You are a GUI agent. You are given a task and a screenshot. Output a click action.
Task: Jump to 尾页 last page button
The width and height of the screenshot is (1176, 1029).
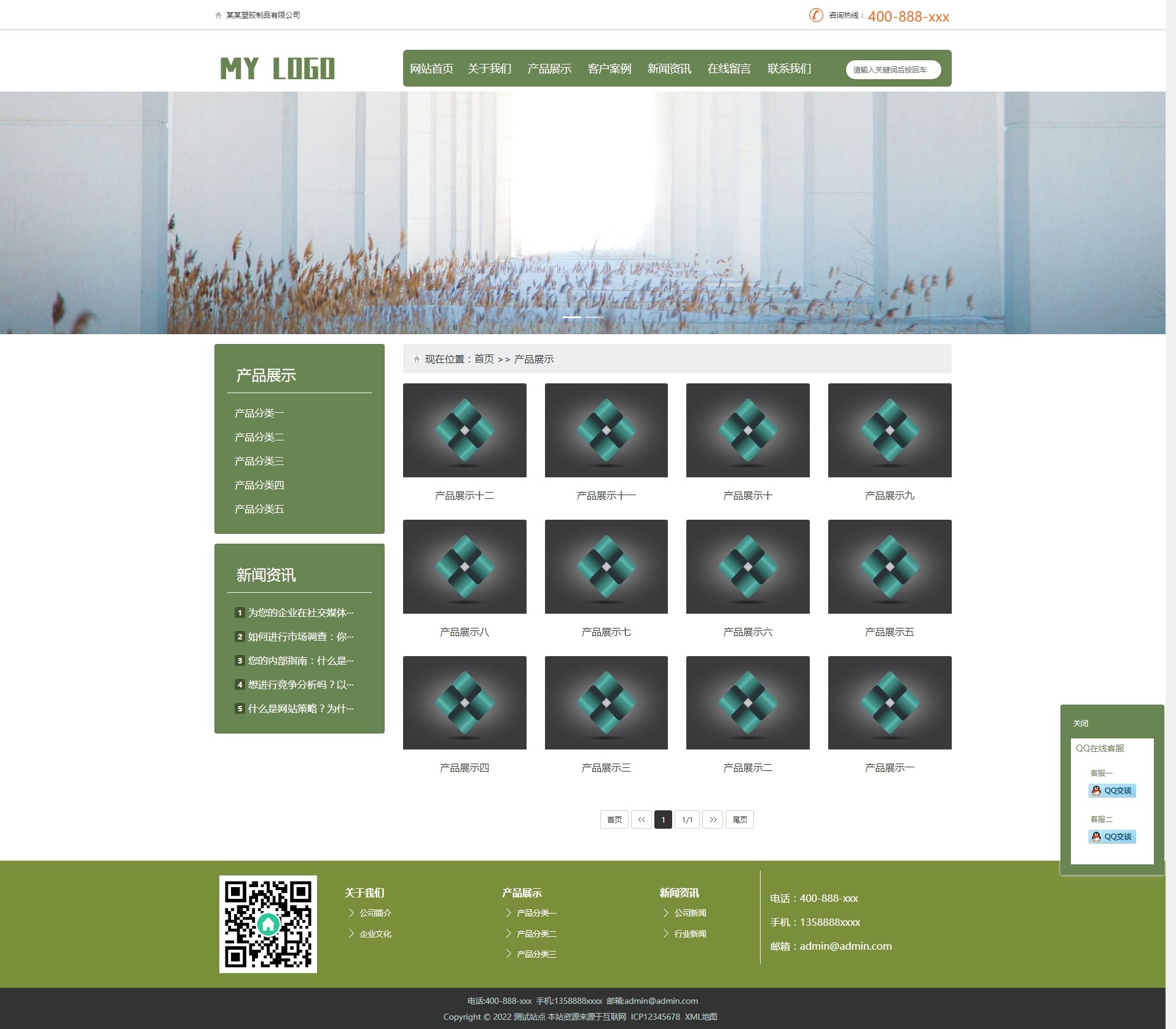[739, 820]
